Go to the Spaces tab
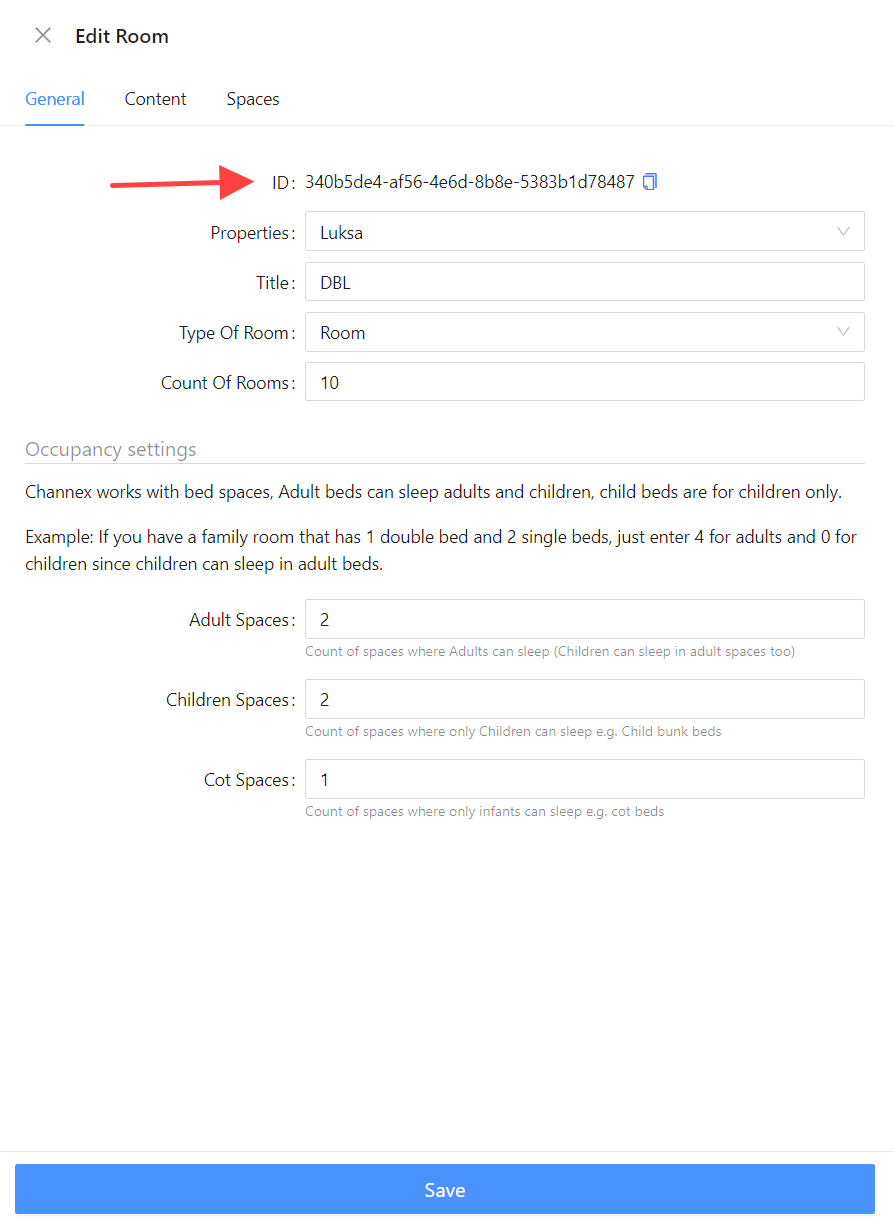The height and width of the screenshot is (1228, 894). (253, 99)
